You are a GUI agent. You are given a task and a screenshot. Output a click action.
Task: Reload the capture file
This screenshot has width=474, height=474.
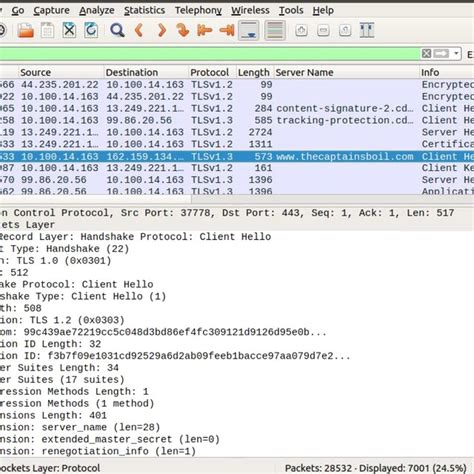pos(91,30)
